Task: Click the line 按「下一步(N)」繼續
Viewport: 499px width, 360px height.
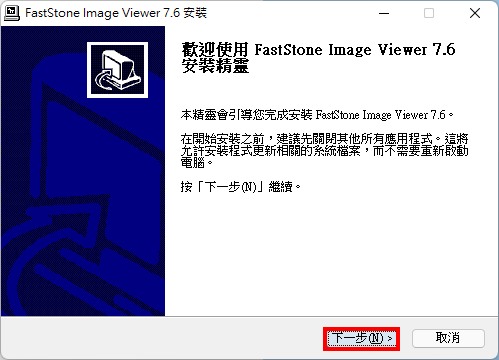Action: point(241,187)
